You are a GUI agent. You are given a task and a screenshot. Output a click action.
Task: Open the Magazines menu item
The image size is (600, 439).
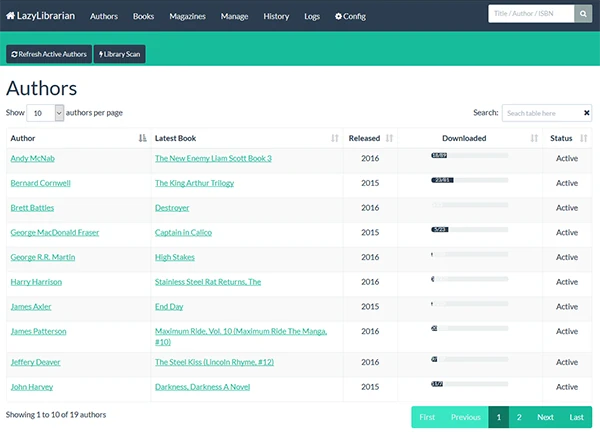tap(188, 16)
